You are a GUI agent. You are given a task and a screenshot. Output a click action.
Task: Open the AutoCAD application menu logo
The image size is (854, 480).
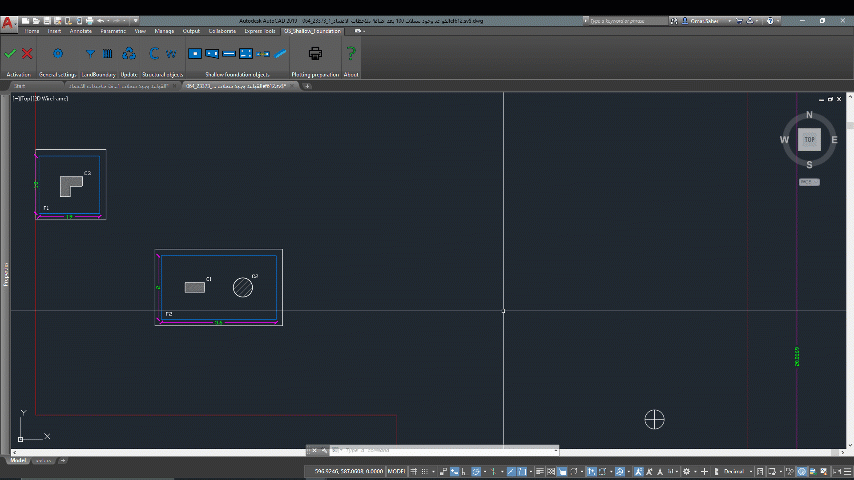pyautogui.click(x=8, y=23)
